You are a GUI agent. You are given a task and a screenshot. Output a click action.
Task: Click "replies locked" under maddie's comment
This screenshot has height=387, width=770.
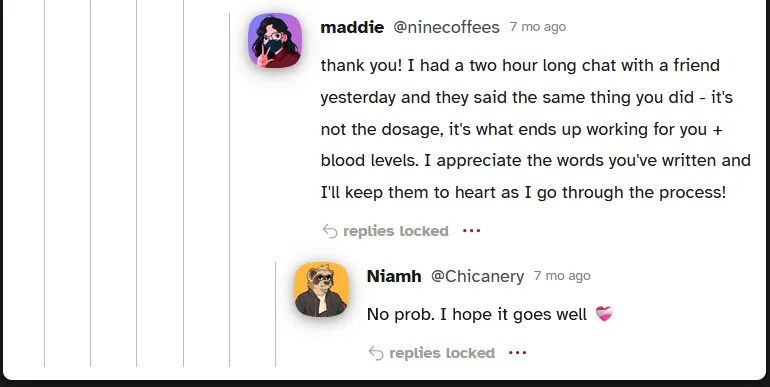point(396,231)
